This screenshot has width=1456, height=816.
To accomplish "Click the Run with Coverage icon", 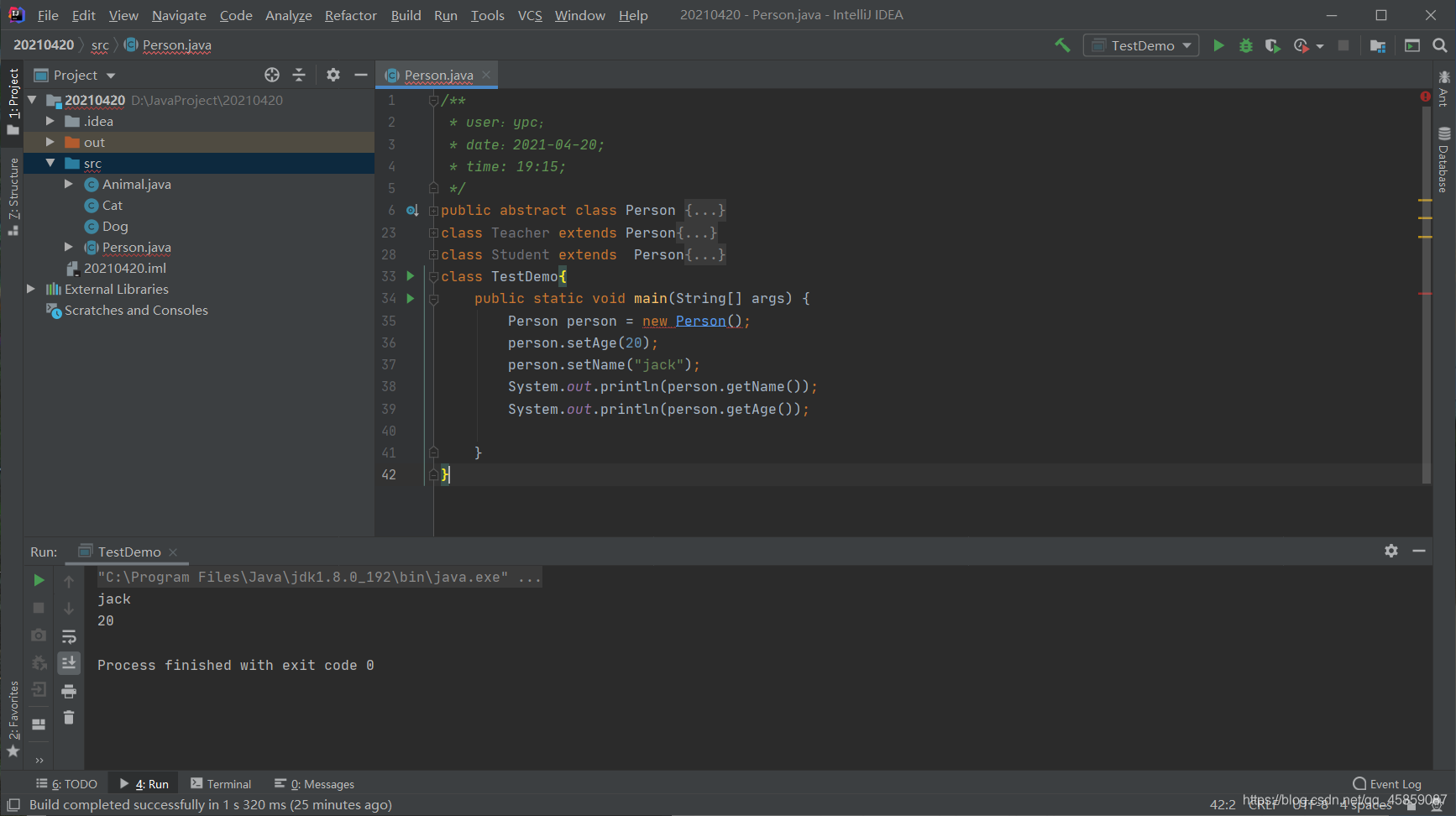I will (x=1273, y=45).
